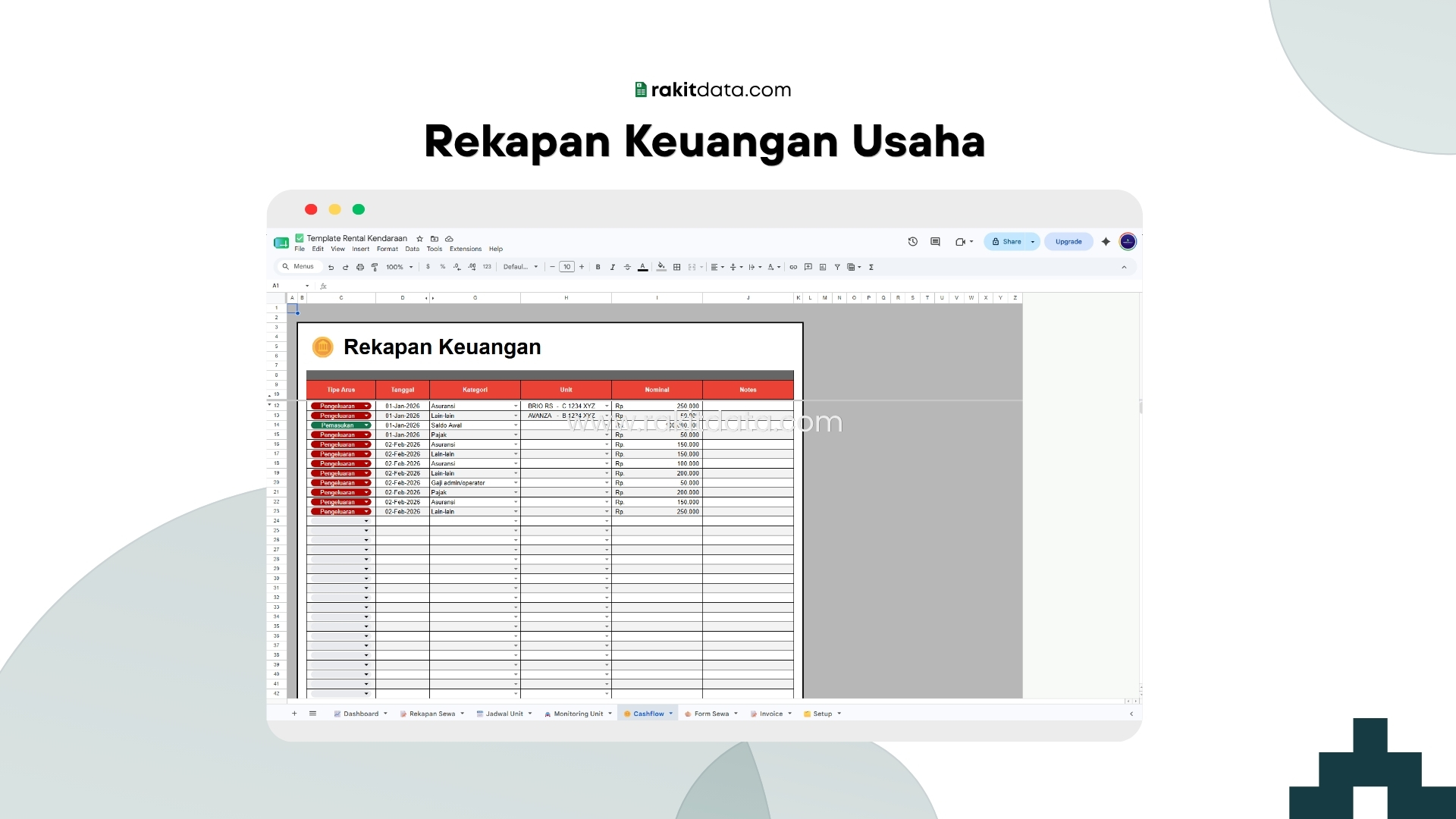This screenshot has width=1456, height=819.
Task: Open the Pemasukan type dropdown chip
Action: click(340, 425)
